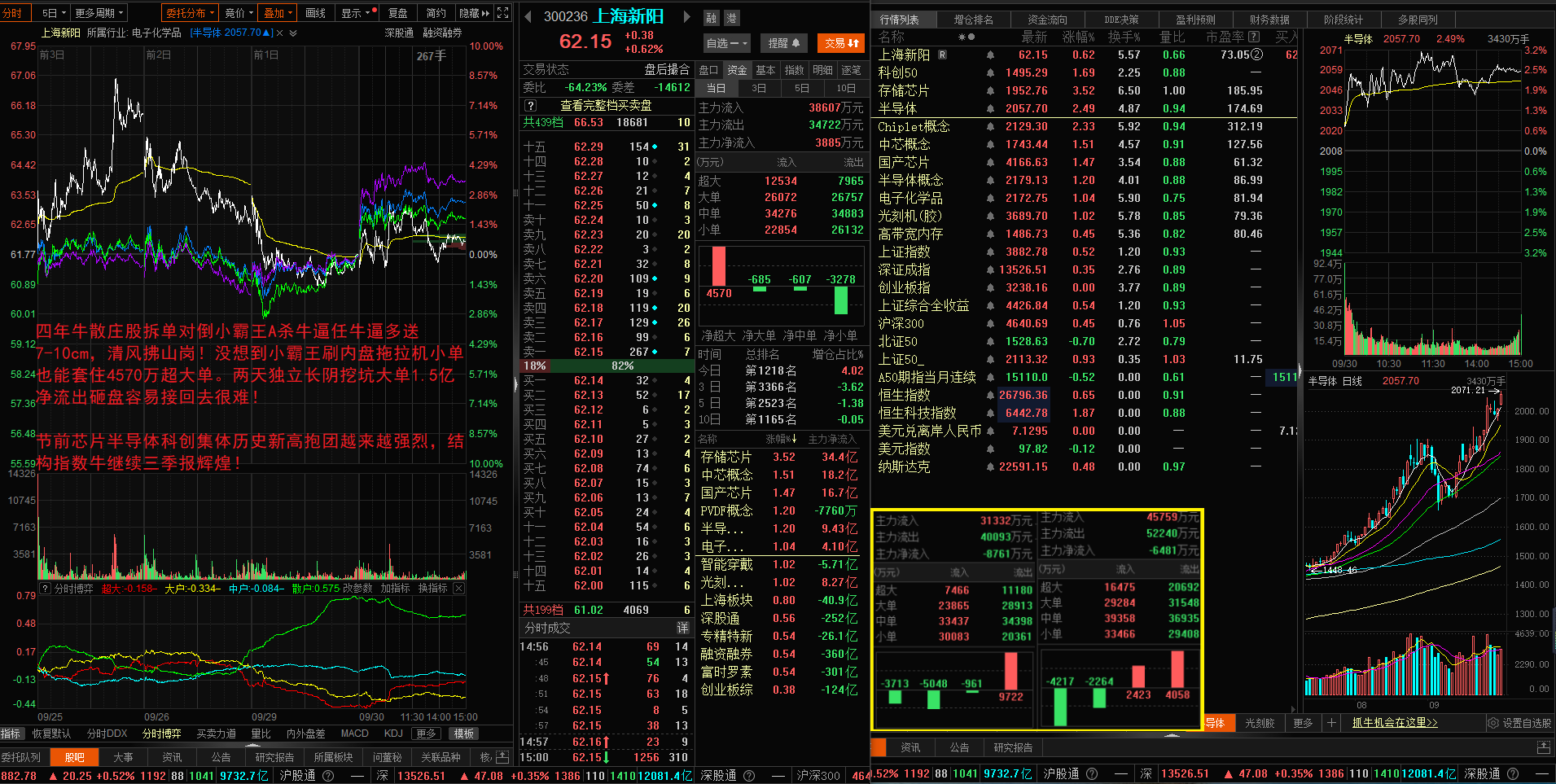Click the alert bell for 光刻机(胶)
The image size is (1556, 784).
pos(990,216)
